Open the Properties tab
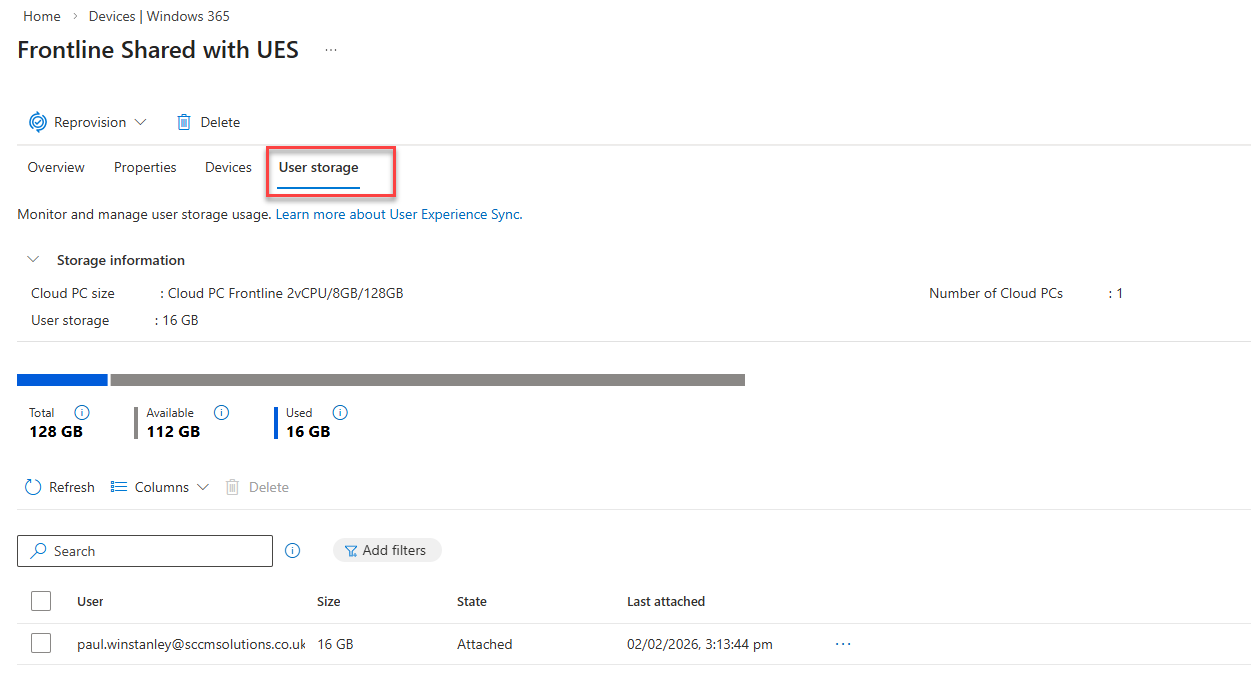 145,168
